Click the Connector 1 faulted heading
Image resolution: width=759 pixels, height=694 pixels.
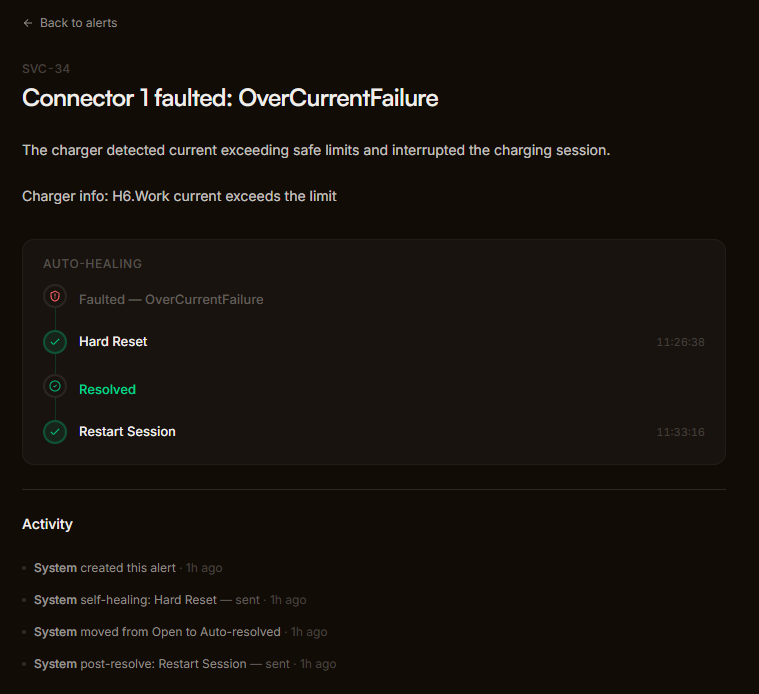click(230, 98)
